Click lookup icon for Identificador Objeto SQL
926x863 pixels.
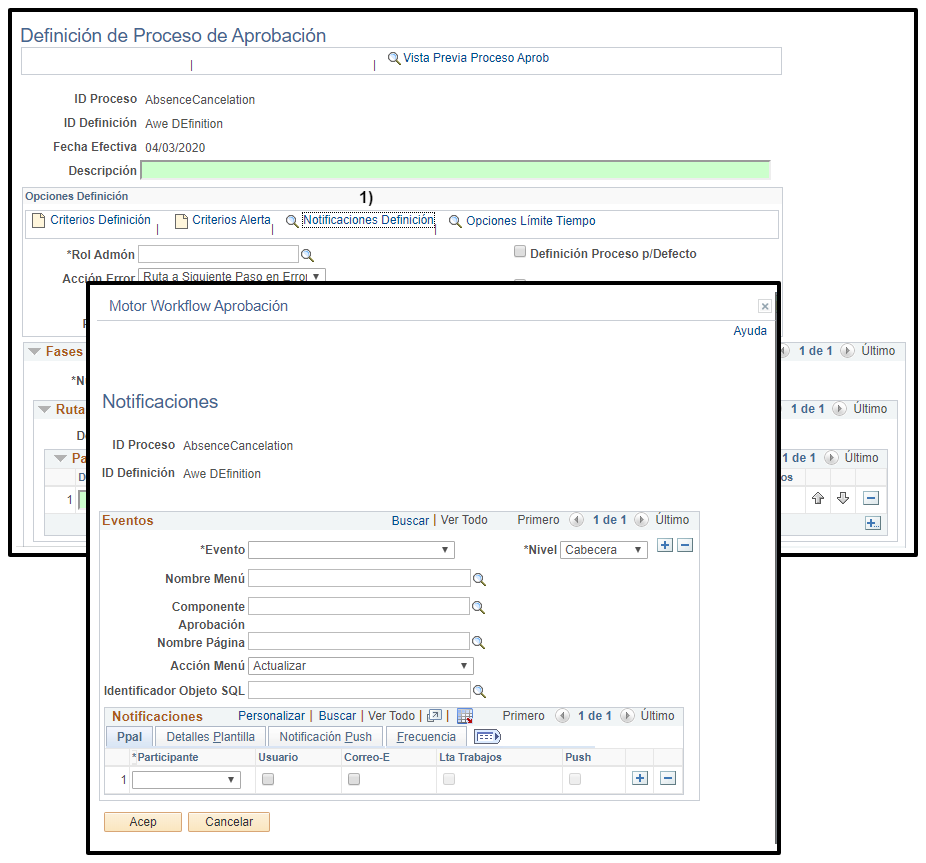479,691
